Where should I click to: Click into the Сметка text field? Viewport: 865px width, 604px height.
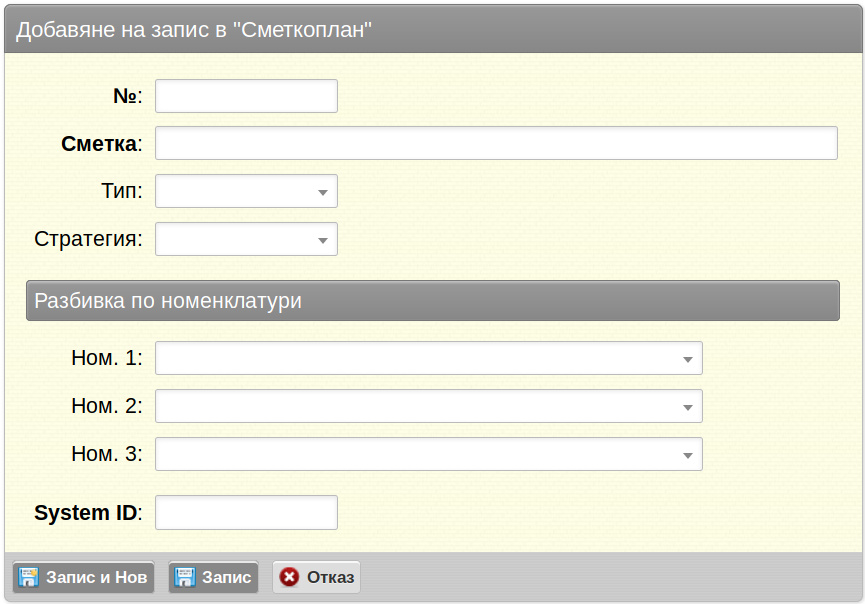[496, 143]
